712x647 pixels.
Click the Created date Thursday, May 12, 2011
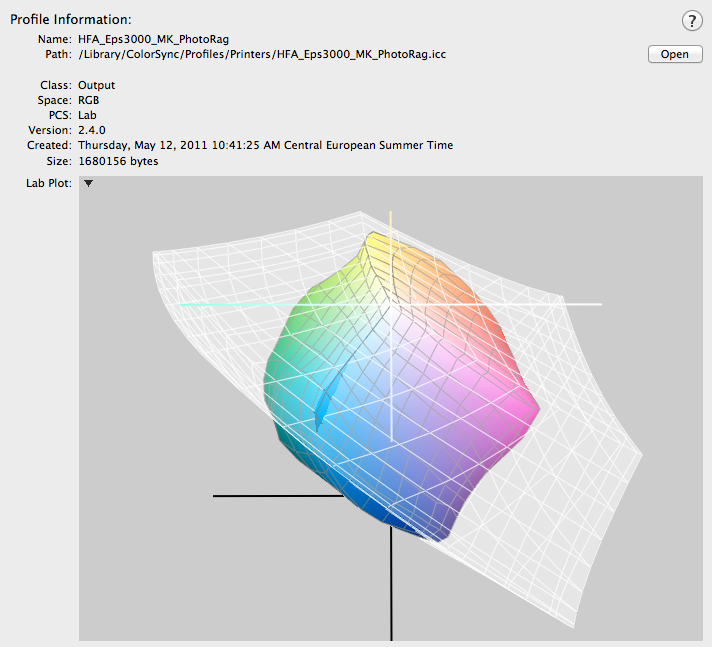click(x=266, y=145)
